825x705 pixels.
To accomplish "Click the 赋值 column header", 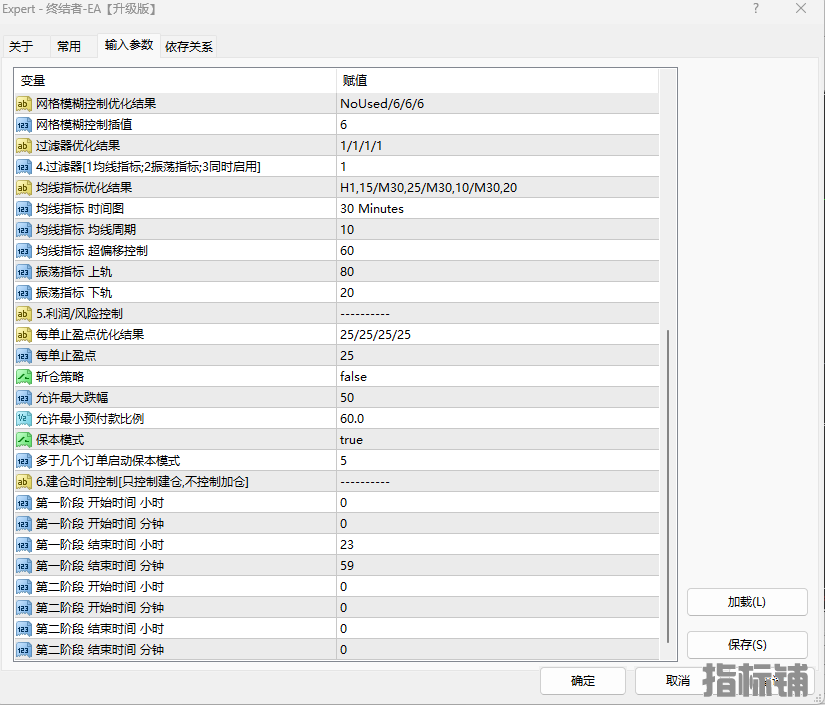I will [498, 80].
